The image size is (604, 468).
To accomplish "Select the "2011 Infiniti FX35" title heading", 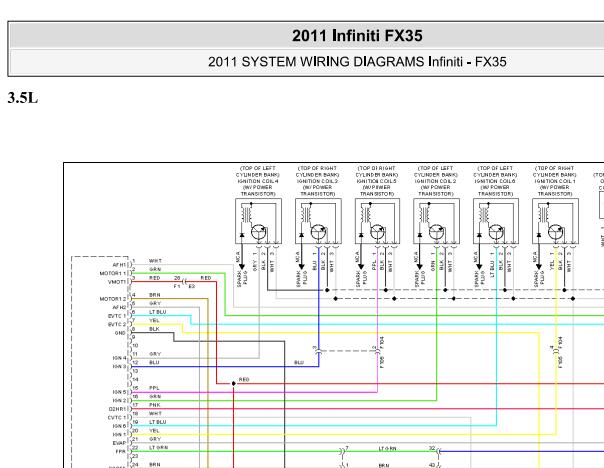I will (x=357, y=35).
